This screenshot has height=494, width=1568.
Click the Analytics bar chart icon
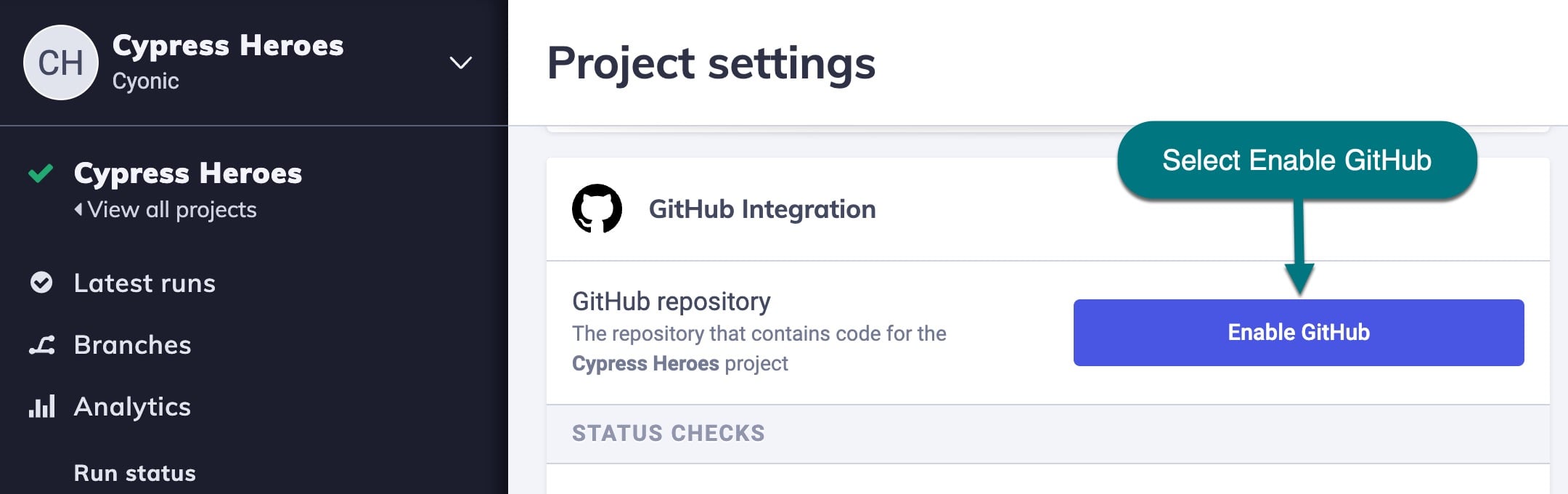(x=41, y=407)
